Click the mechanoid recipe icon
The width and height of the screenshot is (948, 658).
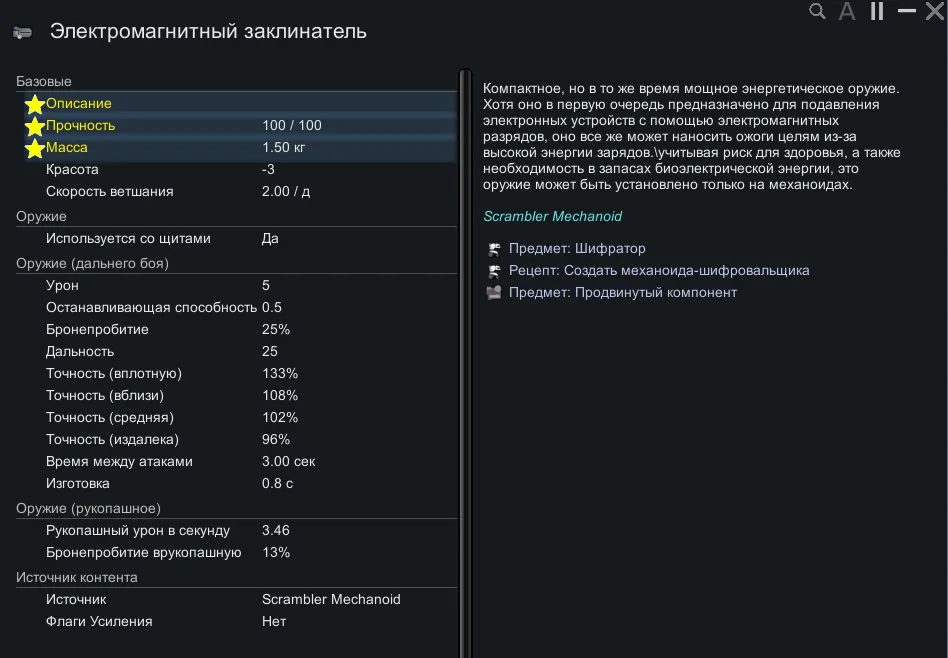click(493, 271)
